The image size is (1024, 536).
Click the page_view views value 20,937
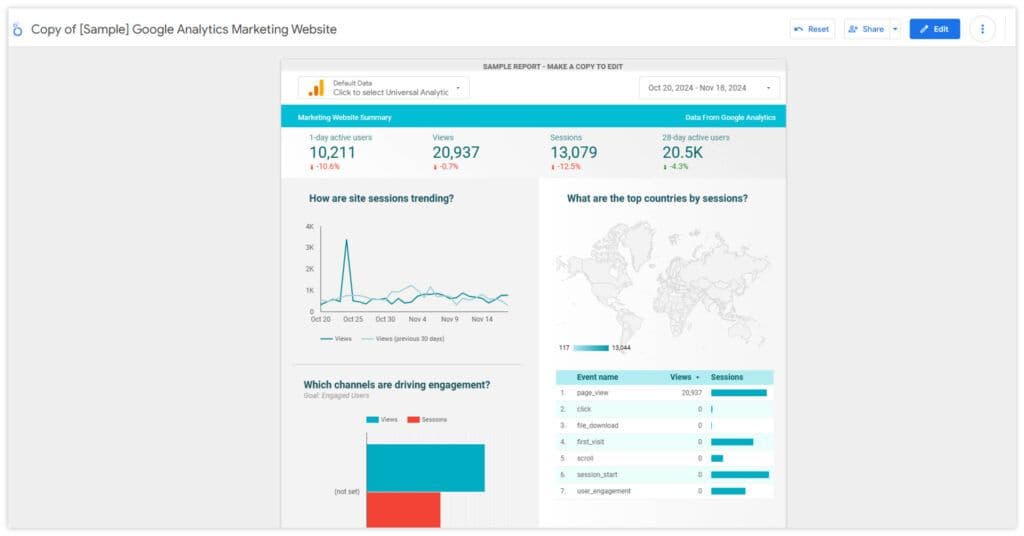pos(692,393)
